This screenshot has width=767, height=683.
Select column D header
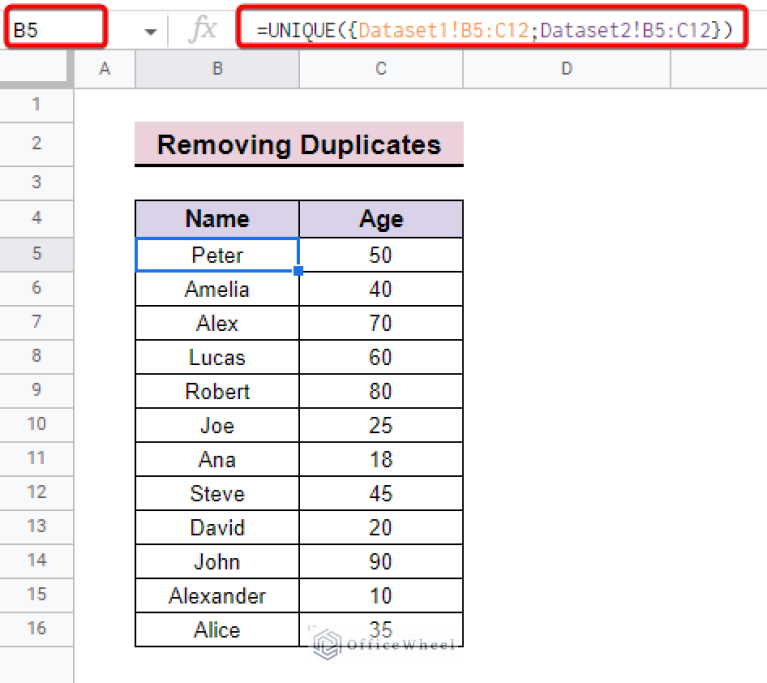point(566,68)
